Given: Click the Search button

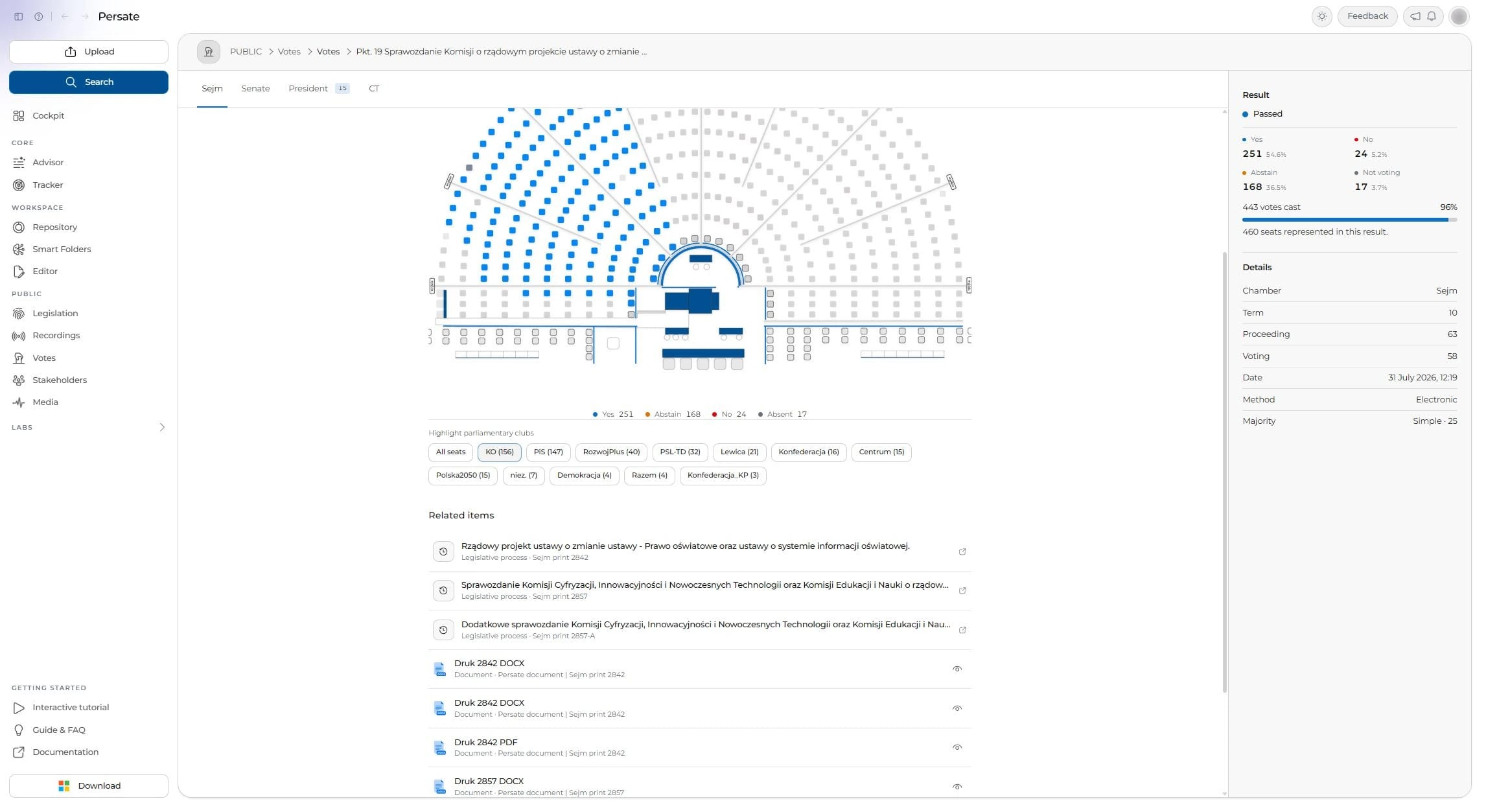Looking at the screenshot, I should point(89,82).
